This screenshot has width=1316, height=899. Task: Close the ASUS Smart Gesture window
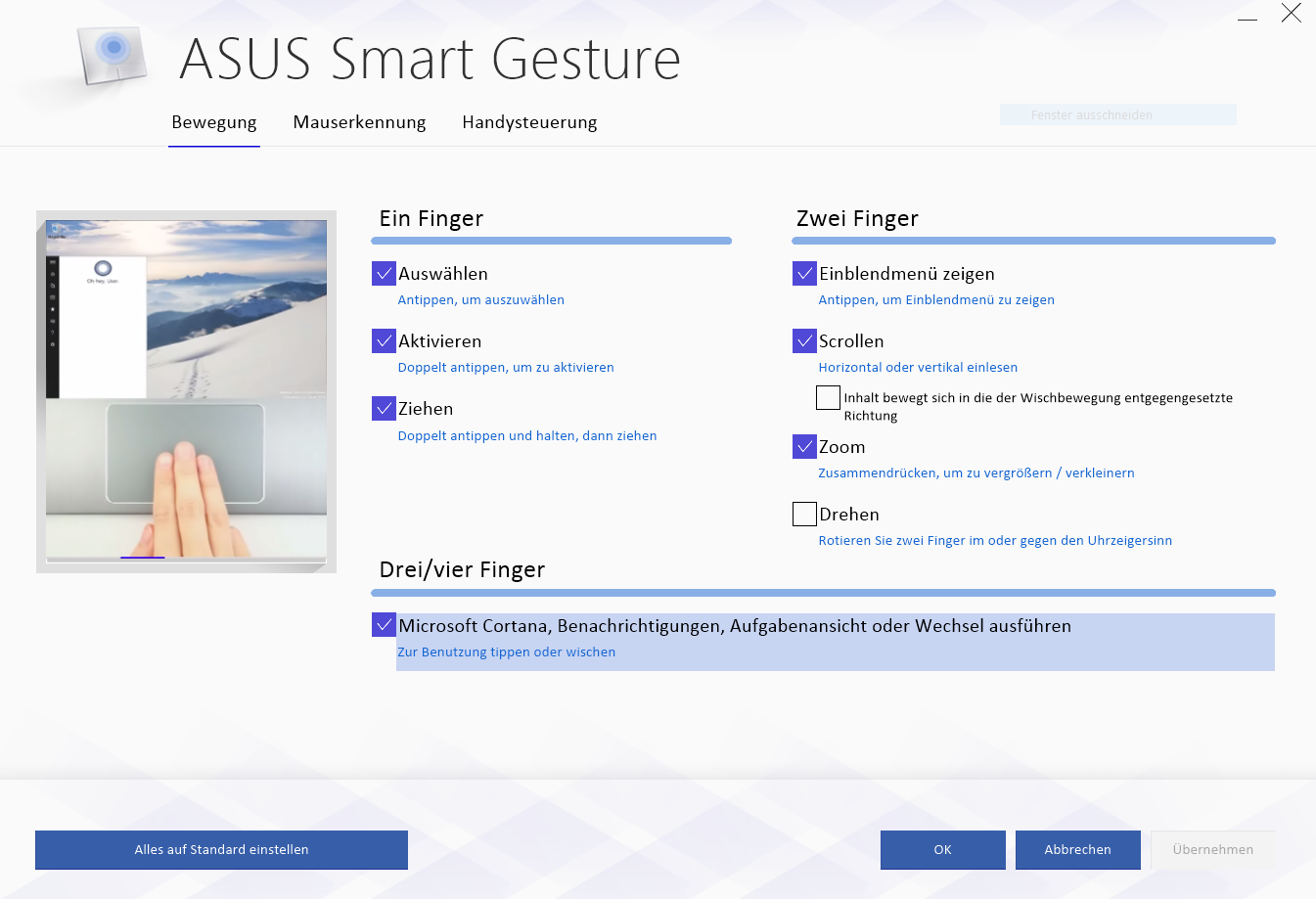(1292, 13)
